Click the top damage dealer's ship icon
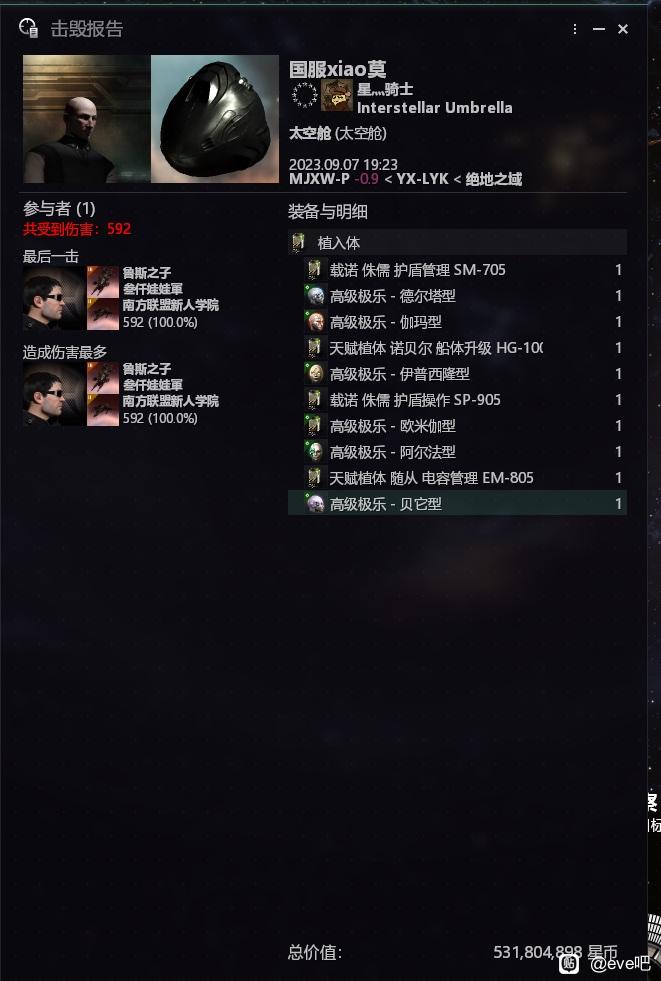 tap(103, 377)
